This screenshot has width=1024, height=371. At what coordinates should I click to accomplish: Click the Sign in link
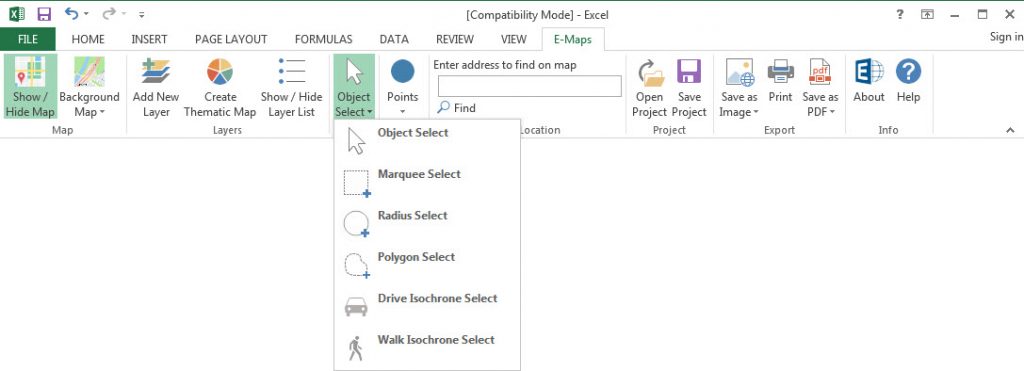click(x=1006, y=37)
